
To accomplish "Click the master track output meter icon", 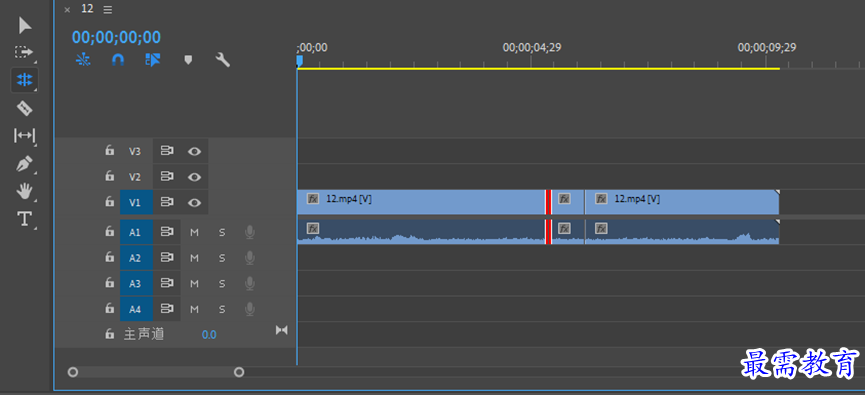I will [x=282, y=330].
